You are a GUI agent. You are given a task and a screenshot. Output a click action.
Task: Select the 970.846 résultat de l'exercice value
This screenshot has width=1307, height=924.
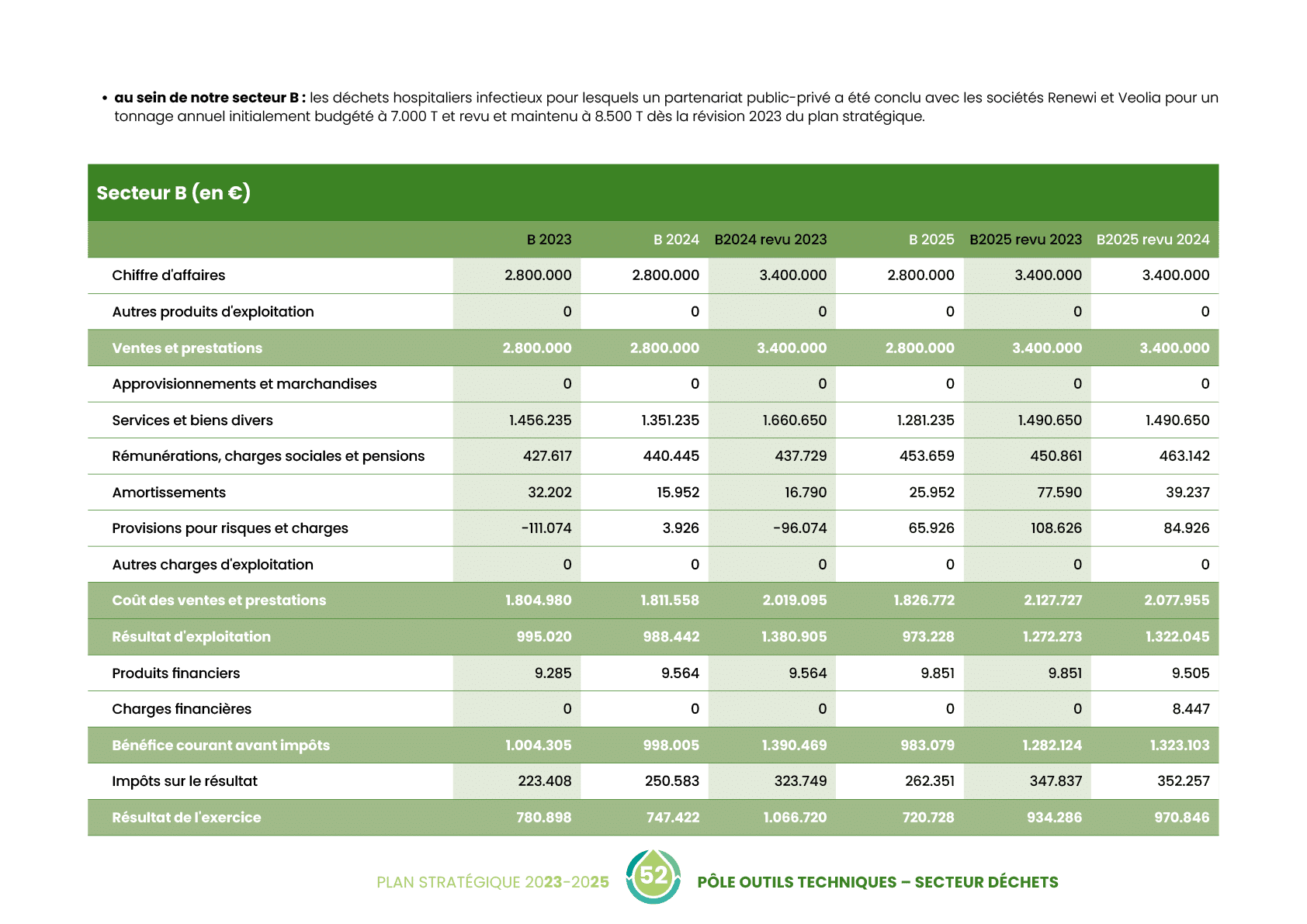(x=1181, y=818)
